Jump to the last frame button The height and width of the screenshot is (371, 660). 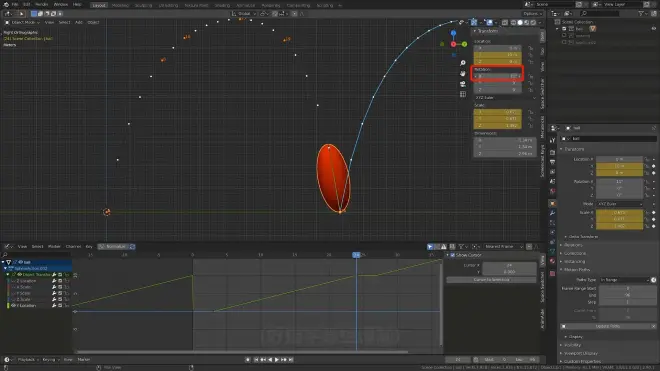click(290, 360)
